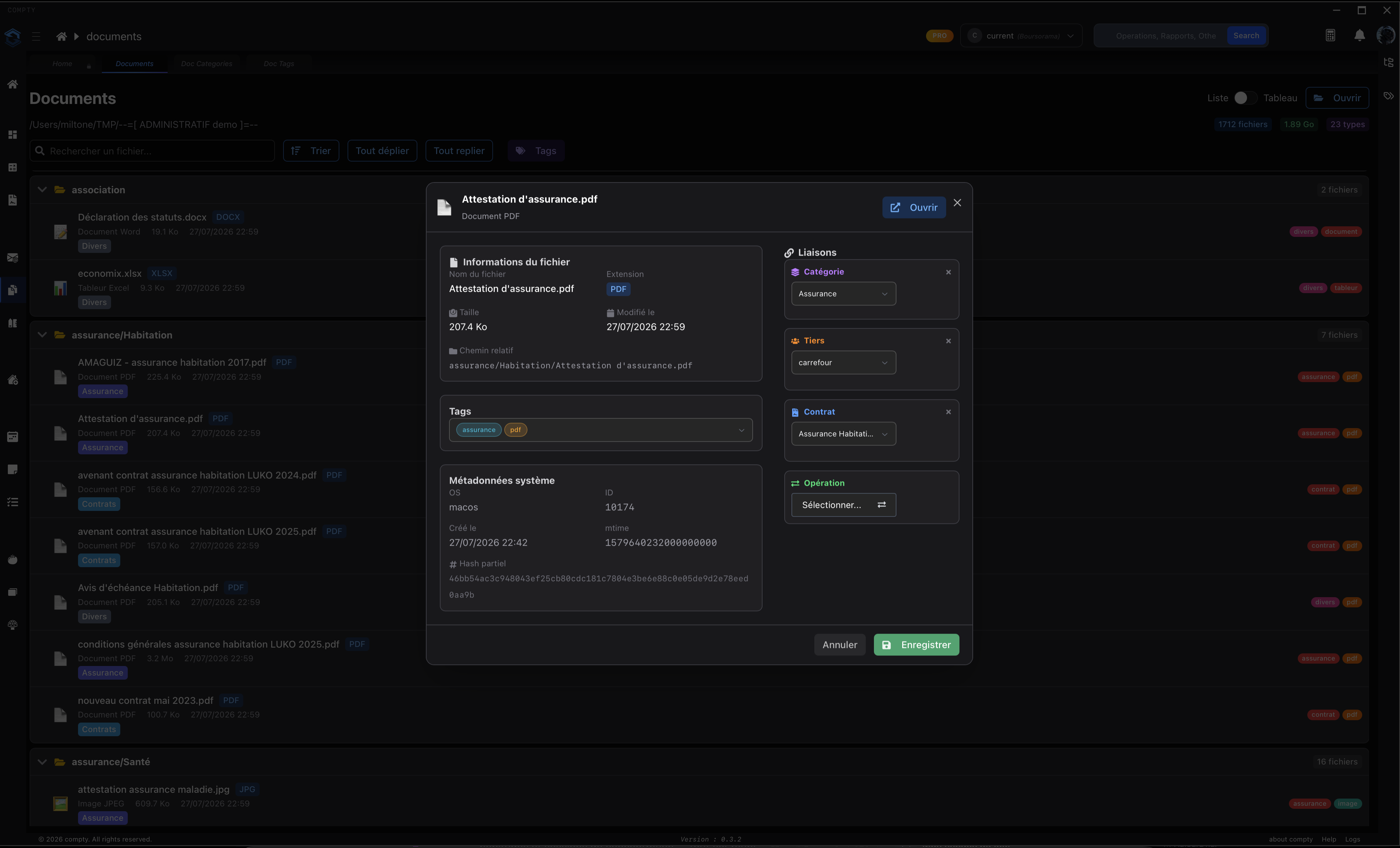Open the home icon in left sidebar

[13, 85]
